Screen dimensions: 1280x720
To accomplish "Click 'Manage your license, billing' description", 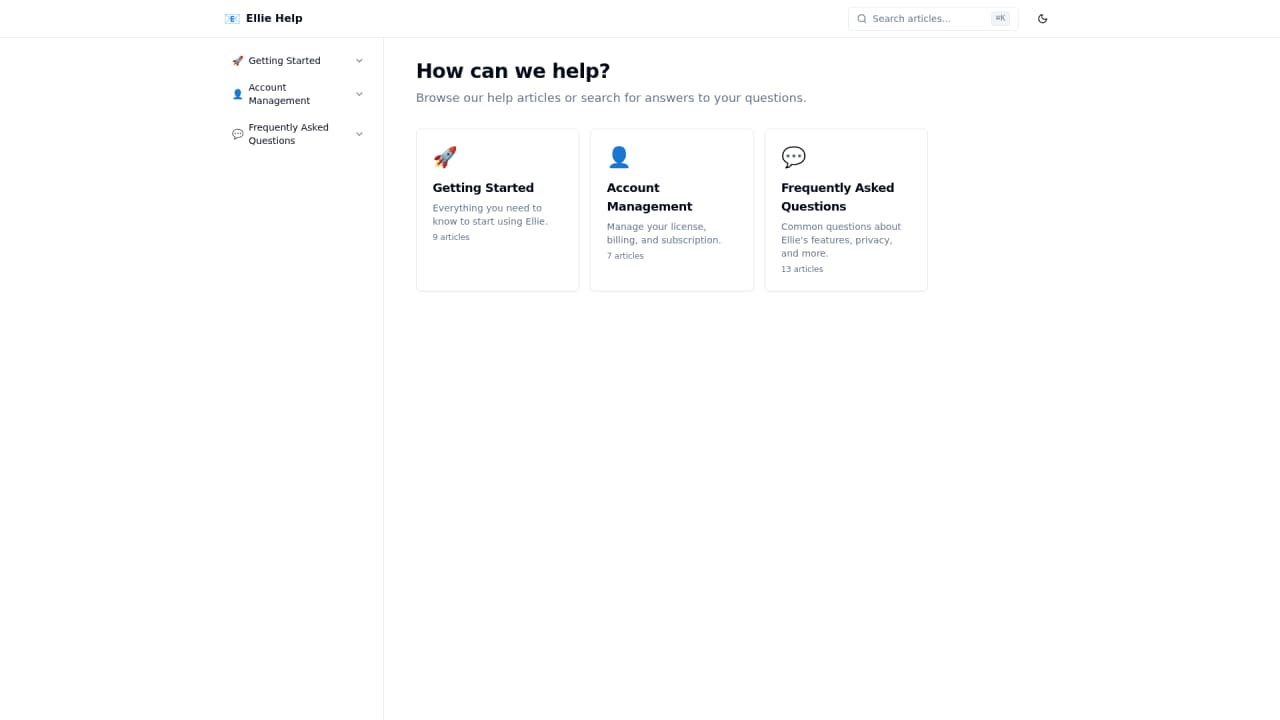I will (x=664, y=234).
